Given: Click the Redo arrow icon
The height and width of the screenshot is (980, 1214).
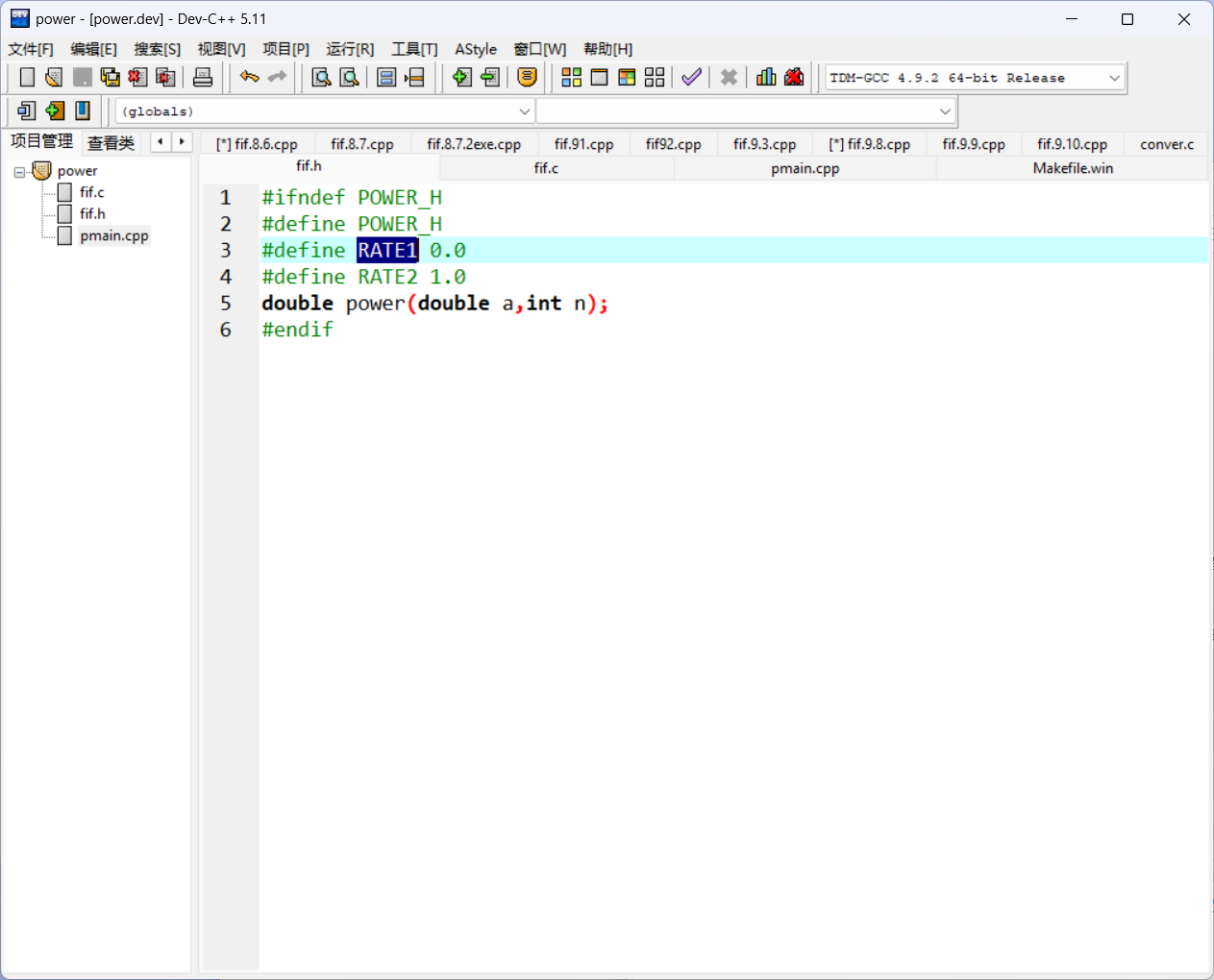Looking at the screenshot, I should [x=278, y=78].
